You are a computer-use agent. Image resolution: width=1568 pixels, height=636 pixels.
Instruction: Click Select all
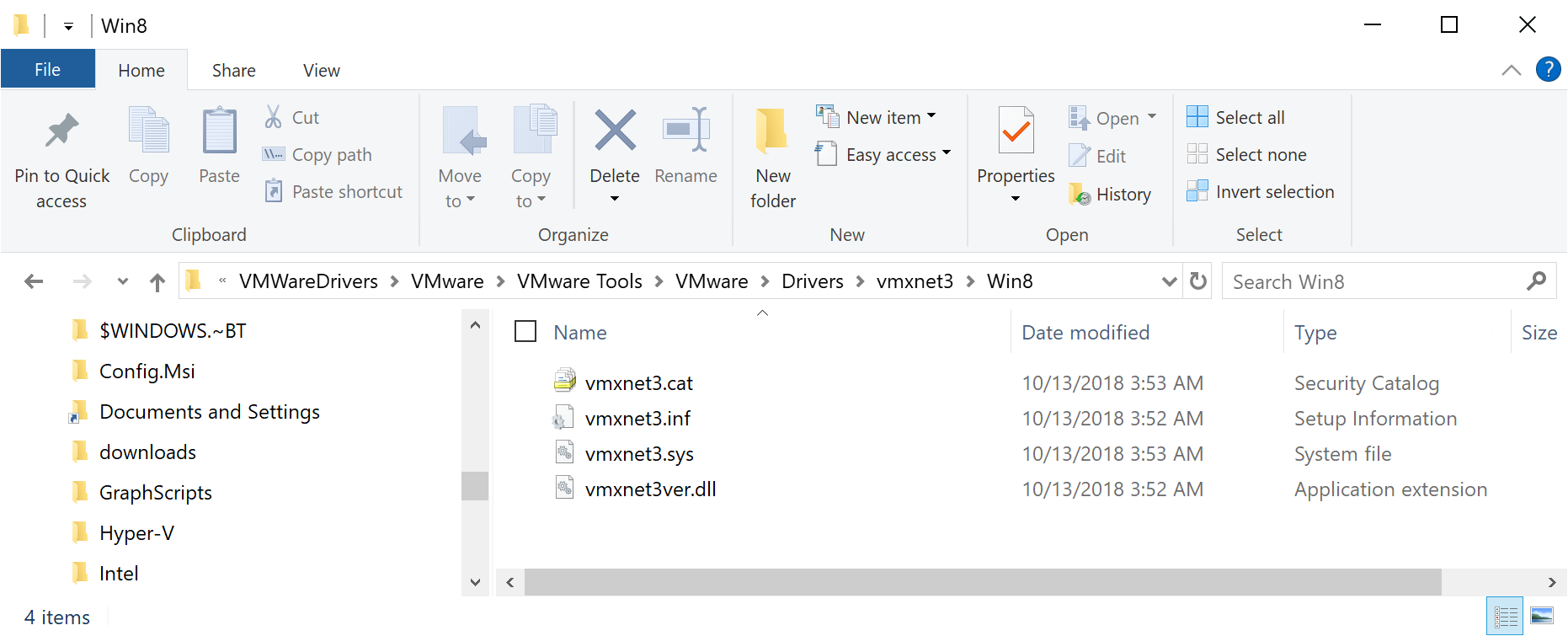pos(1235,117)
